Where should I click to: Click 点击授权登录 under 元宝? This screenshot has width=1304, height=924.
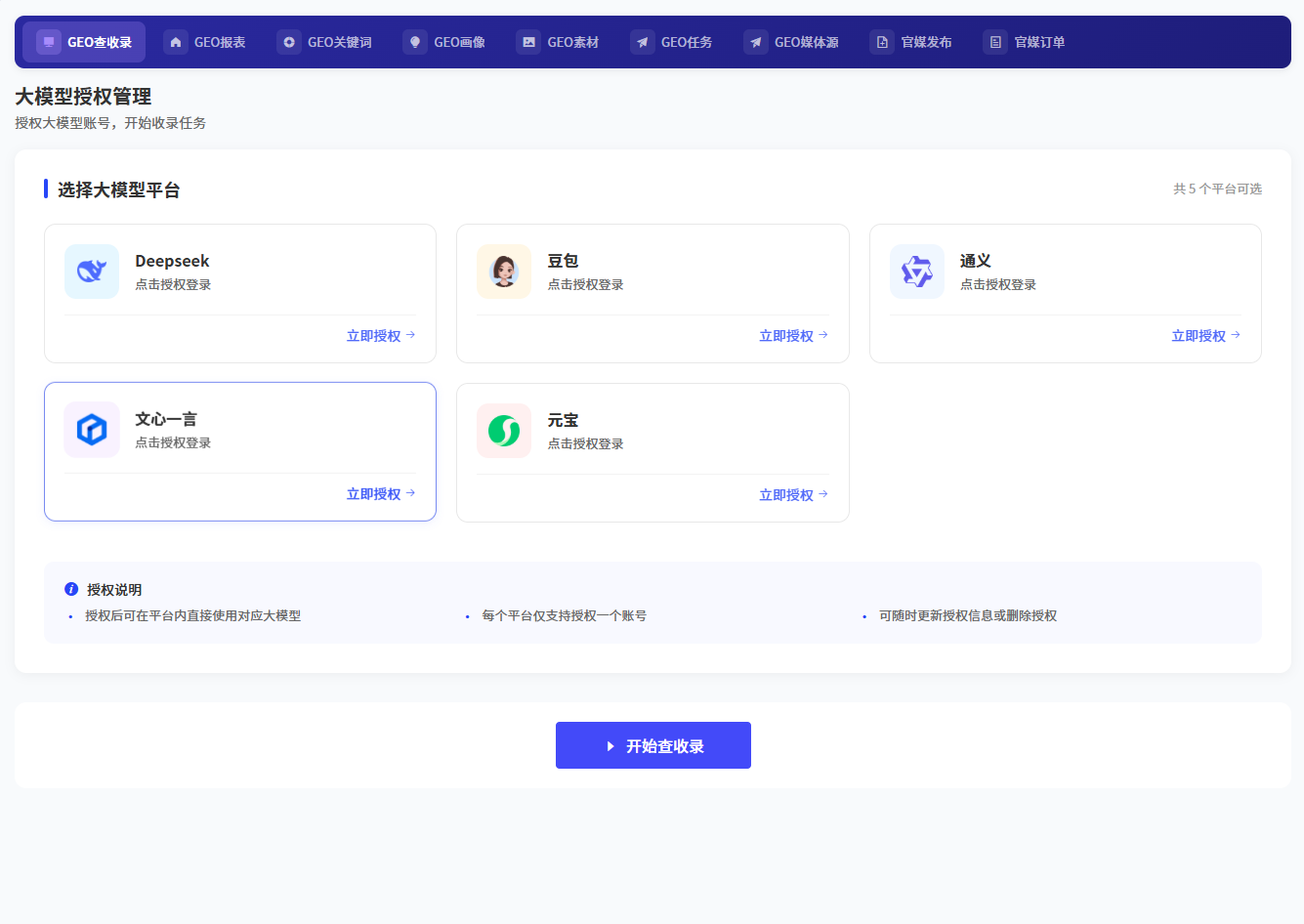pos(585,444)
